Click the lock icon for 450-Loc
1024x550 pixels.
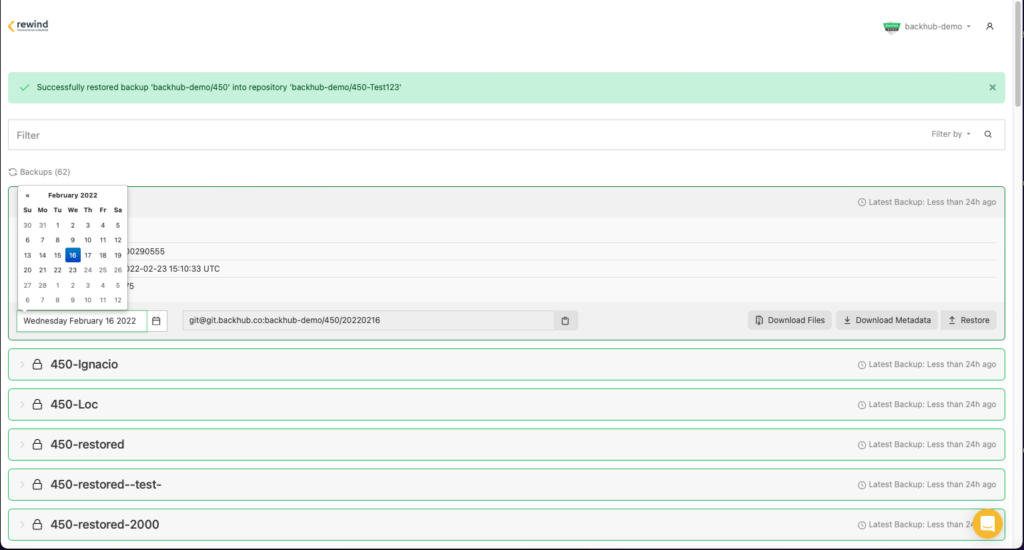click(x=37, y=404)
